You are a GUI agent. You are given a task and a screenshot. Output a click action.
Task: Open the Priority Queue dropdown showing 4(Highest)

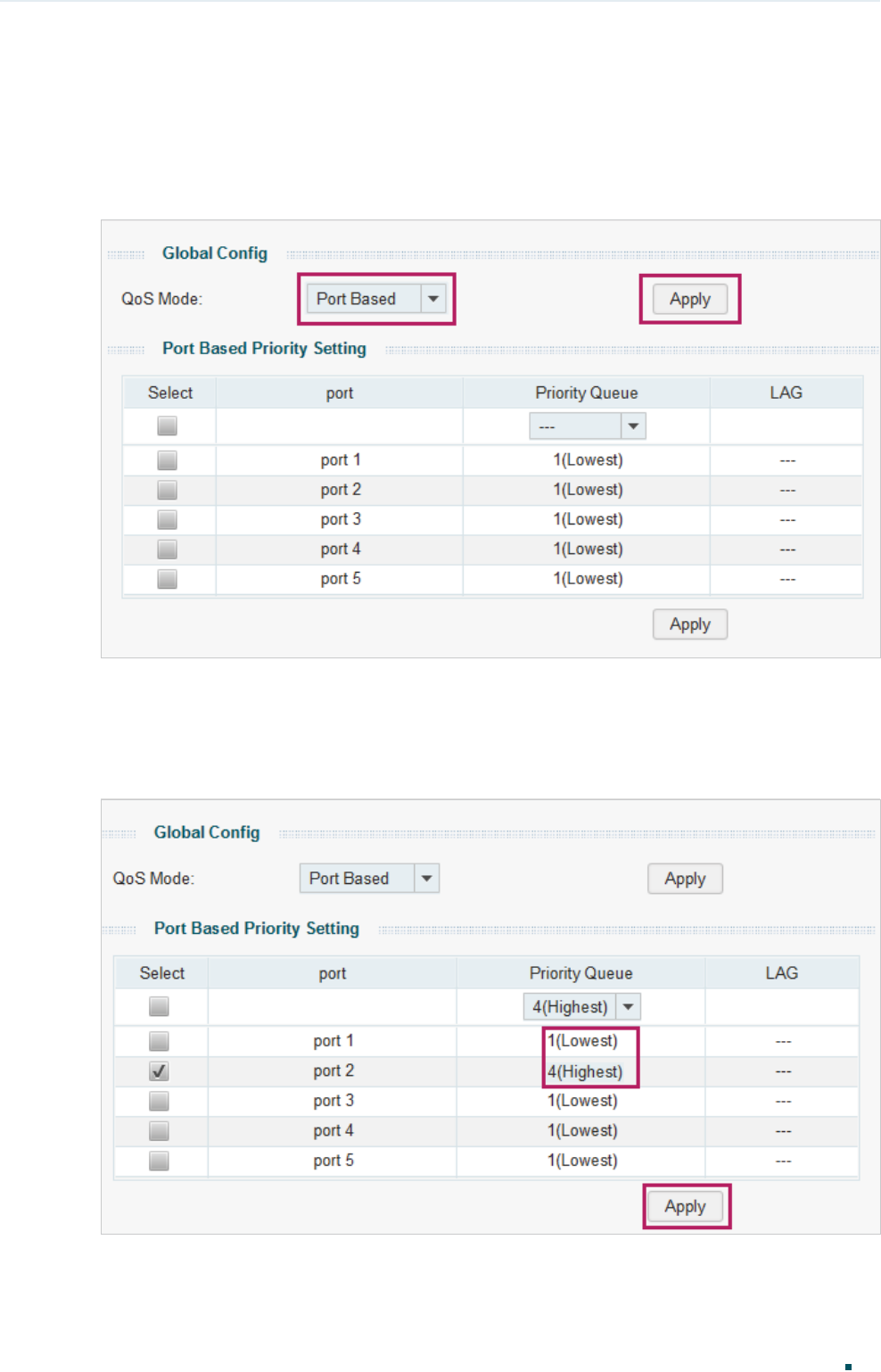coord(580,1007)
